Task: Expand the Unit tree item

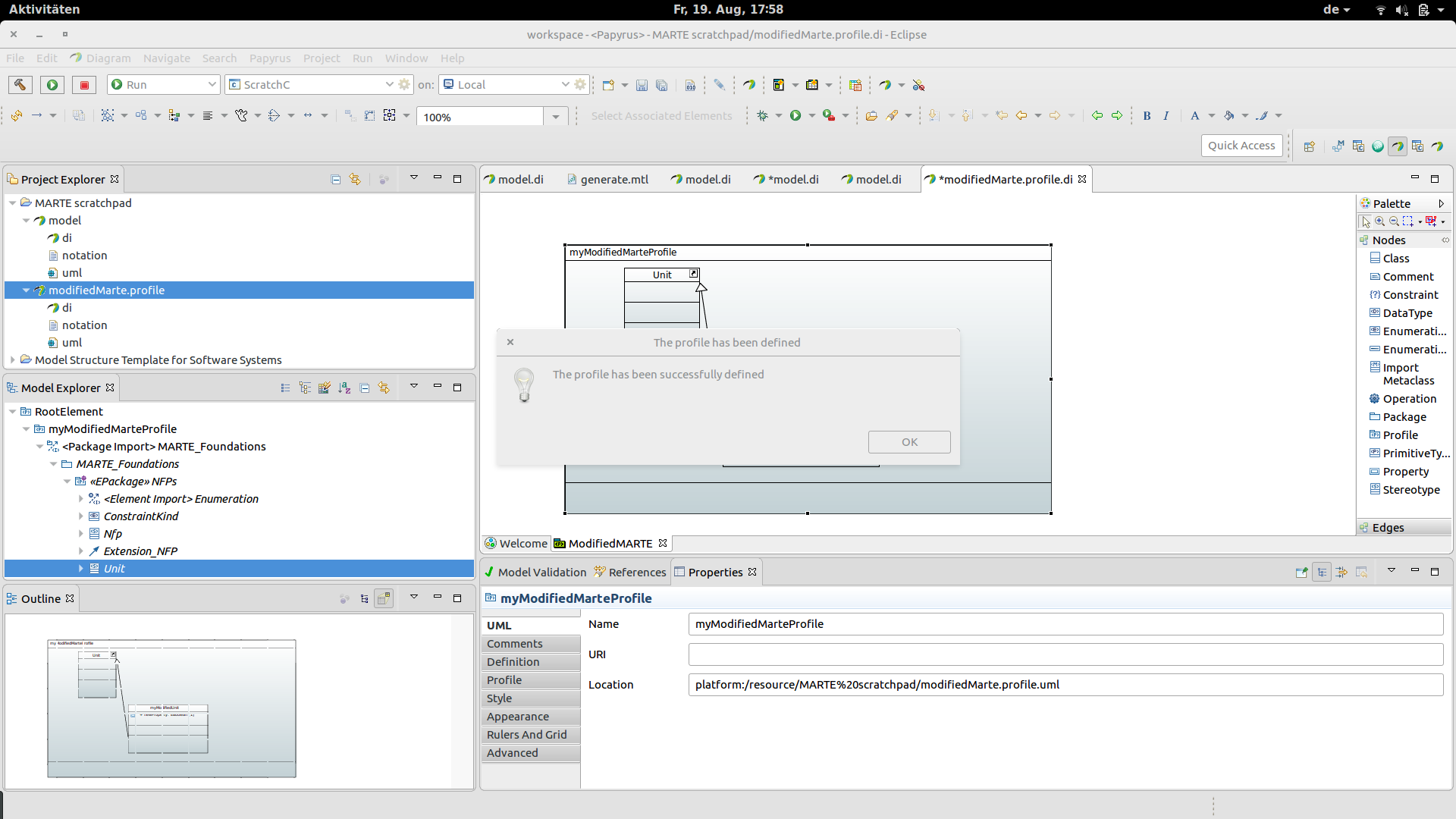Action: coord(81,569)
